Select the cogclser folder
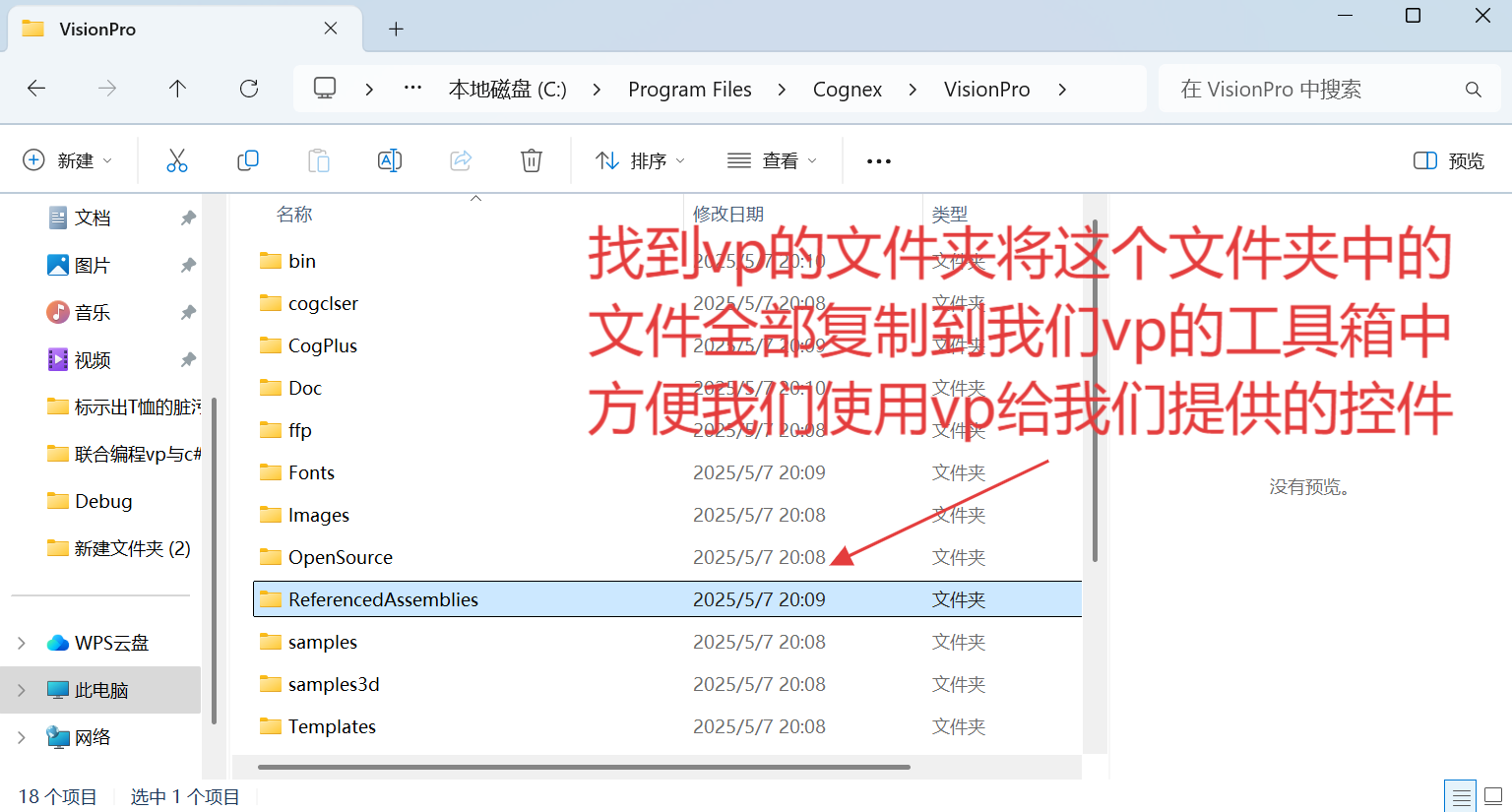 click(x=323, y=303)
